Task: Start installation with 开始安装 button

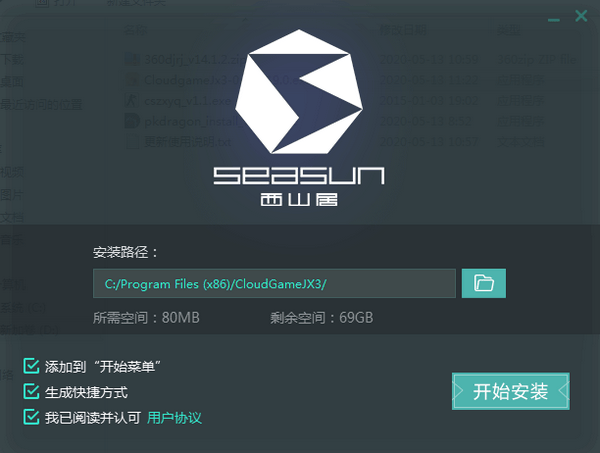Action: point(510,391)
